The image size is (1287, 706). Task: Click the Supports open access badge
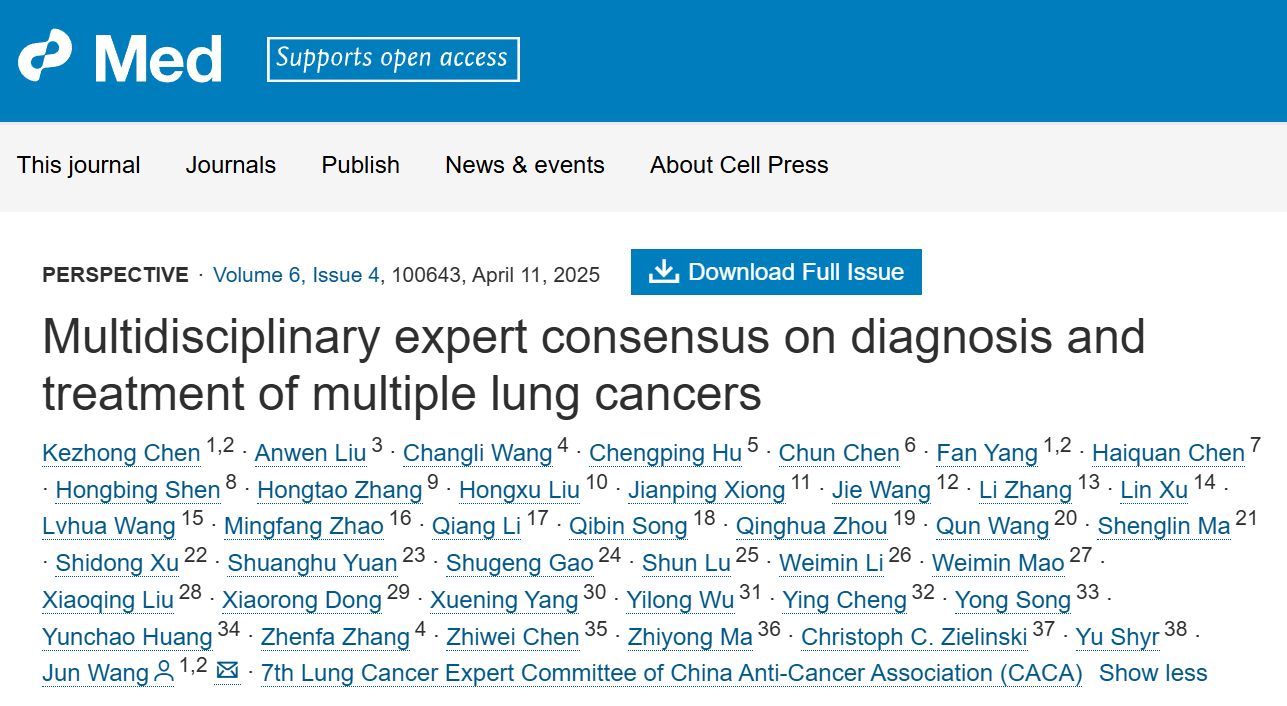(x=392, y=58)
